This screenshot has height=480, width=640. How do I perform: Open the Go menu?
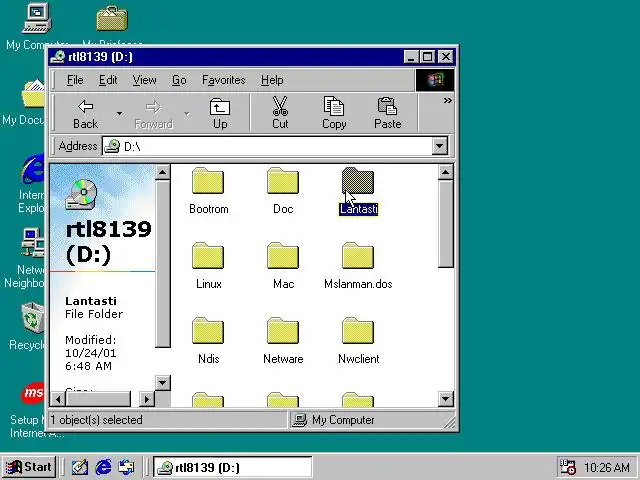click(x=179, y=80)
